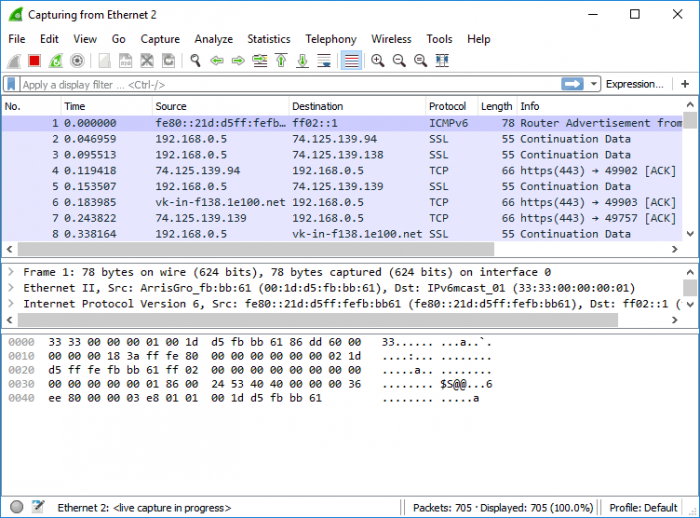Open the File menu
Image resolution: width=700 pixels, height=518 pixels.
click(17, 39)
